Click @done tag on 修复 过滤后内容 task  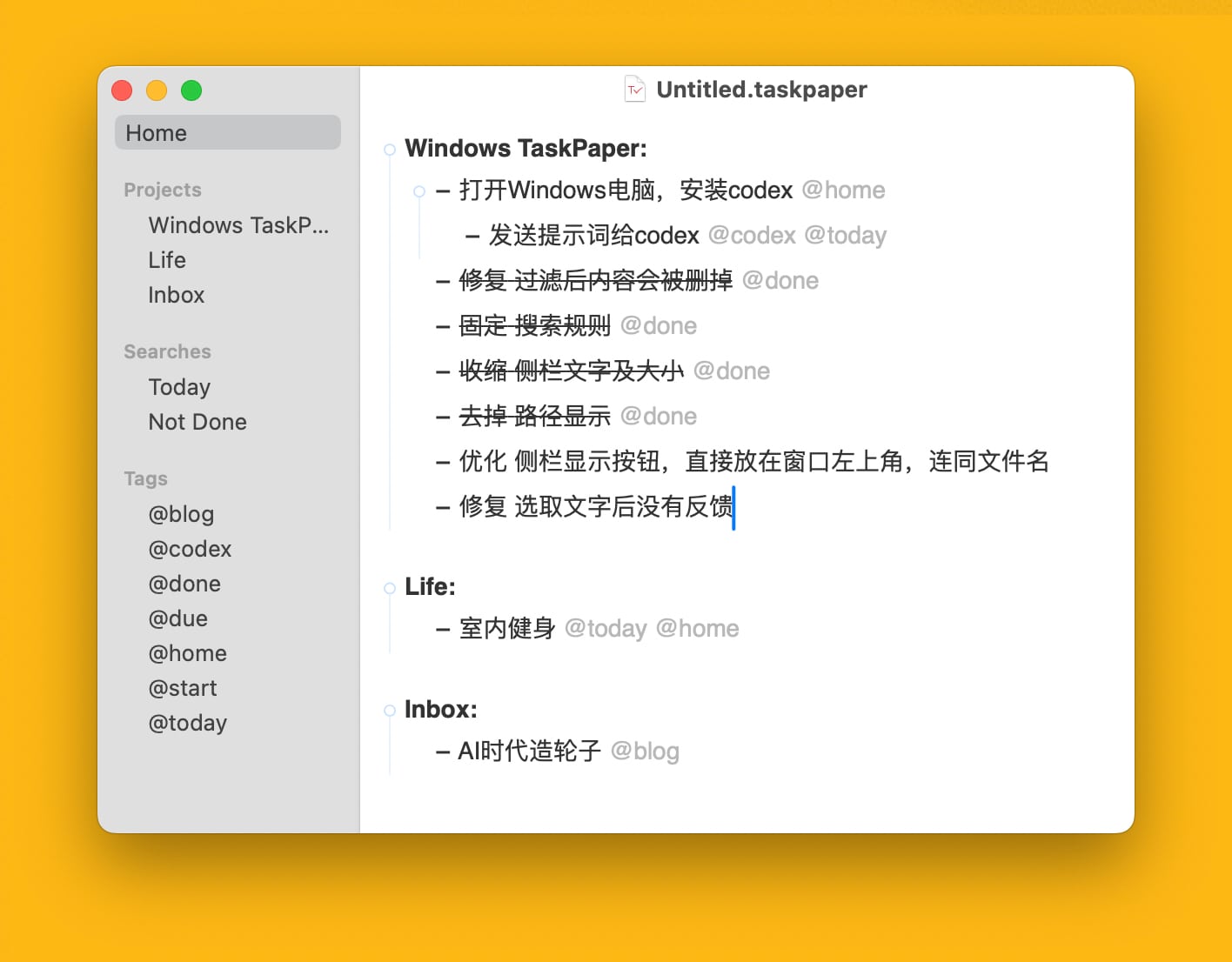click(780, 281)
